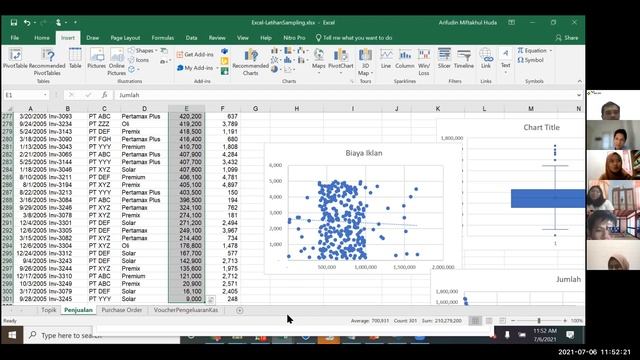Click the Get Add-ins button
640x360 pixels.
(195, 54)
